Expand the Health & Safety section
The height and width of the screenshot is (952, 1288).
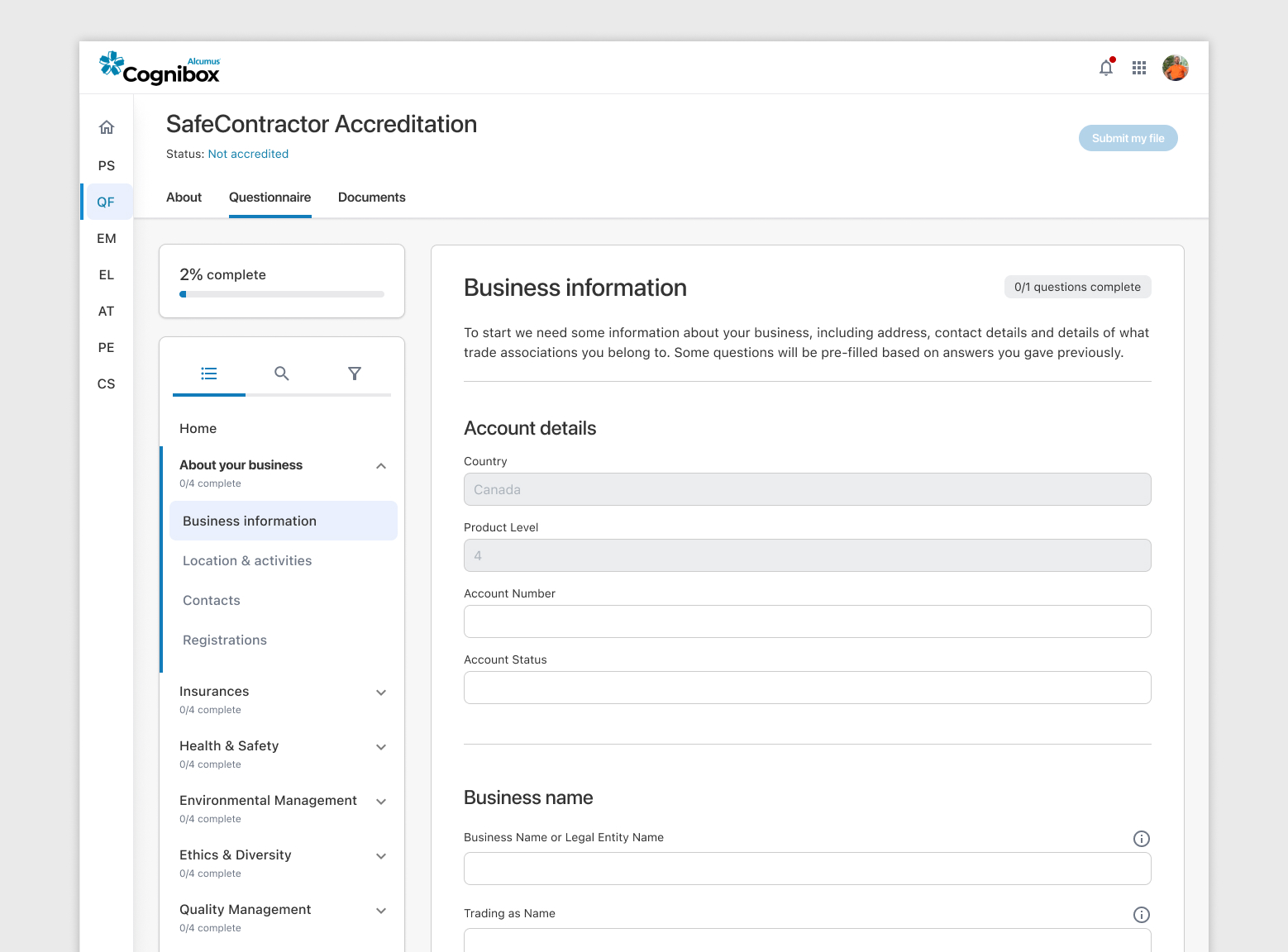pyautogui.click(x=381, y=747)
